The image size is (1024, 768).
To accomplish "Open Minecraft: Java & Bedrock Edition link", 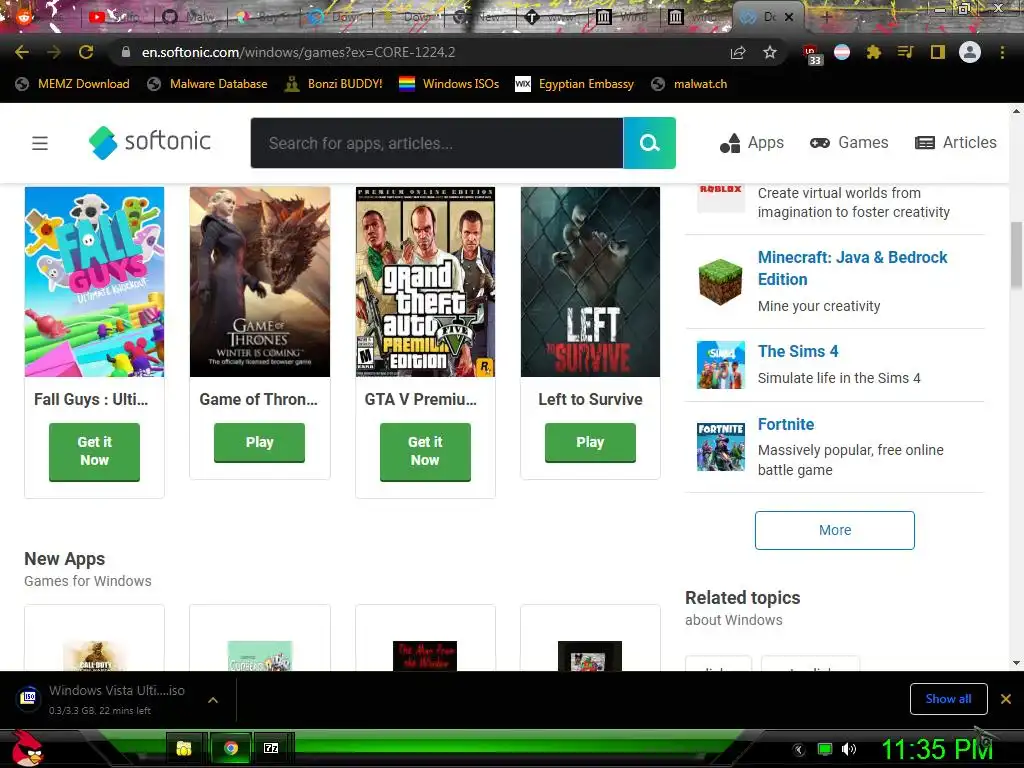I will [852, 268].
